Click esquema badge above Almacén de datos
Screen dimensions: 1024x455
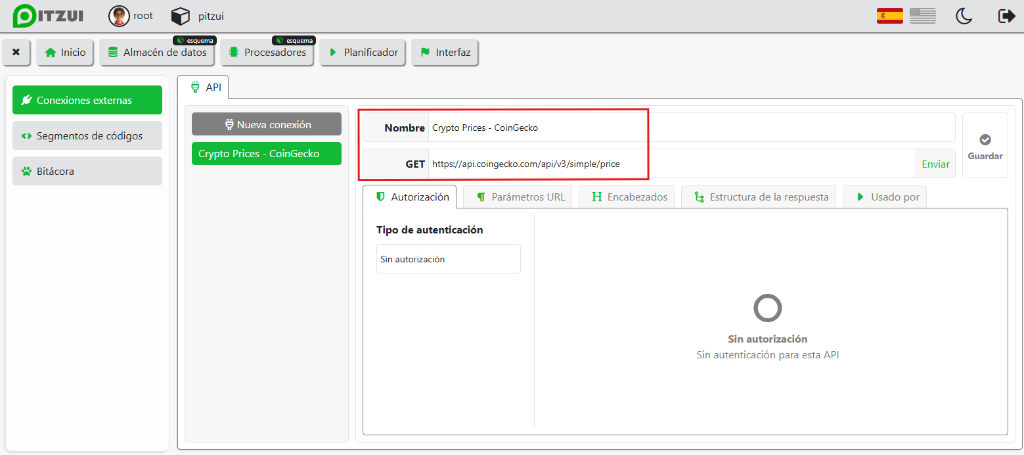coord(195,40)
